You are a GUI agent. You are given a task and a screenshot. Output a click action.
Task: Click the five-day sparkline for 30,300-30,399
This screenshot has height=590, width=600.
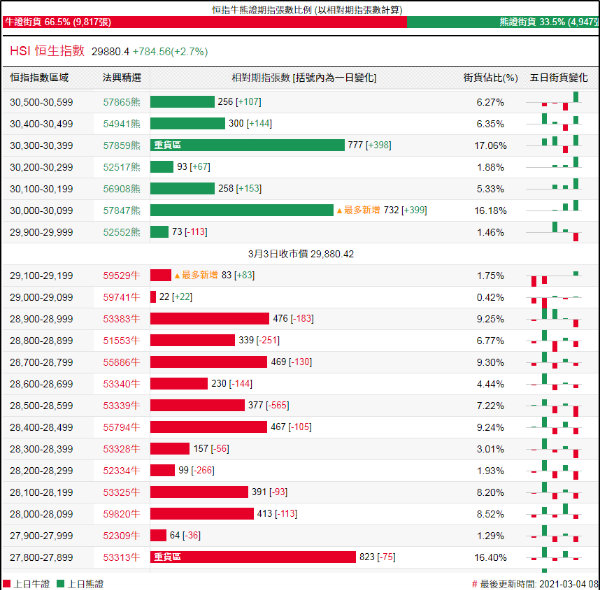click(554, 144)
